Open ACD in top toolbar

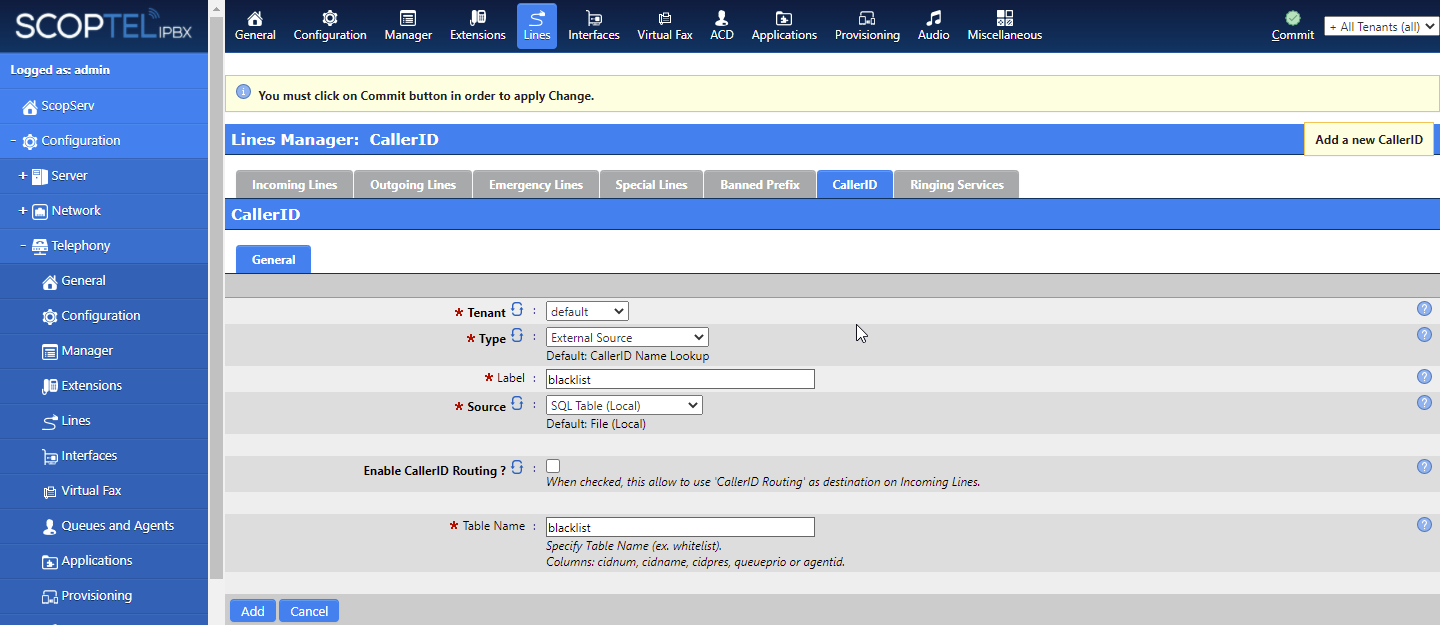pos(722,26)
